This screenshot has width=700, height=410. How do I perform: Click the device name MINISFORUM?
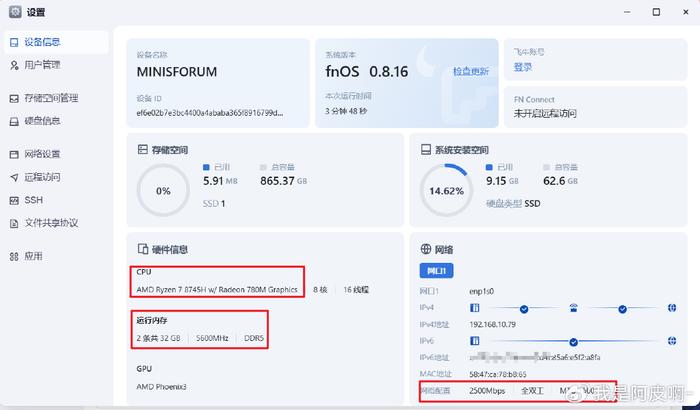[177, 72]
